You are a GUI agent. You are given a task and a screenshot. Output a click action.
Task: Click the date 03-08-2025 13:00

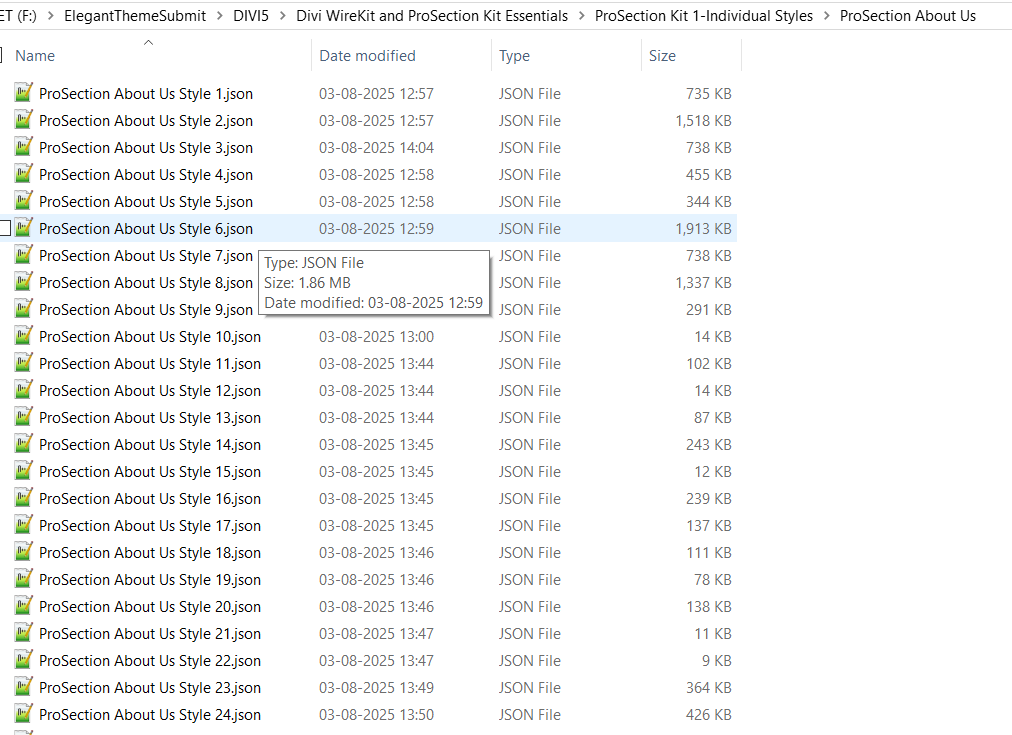[376, 336]
